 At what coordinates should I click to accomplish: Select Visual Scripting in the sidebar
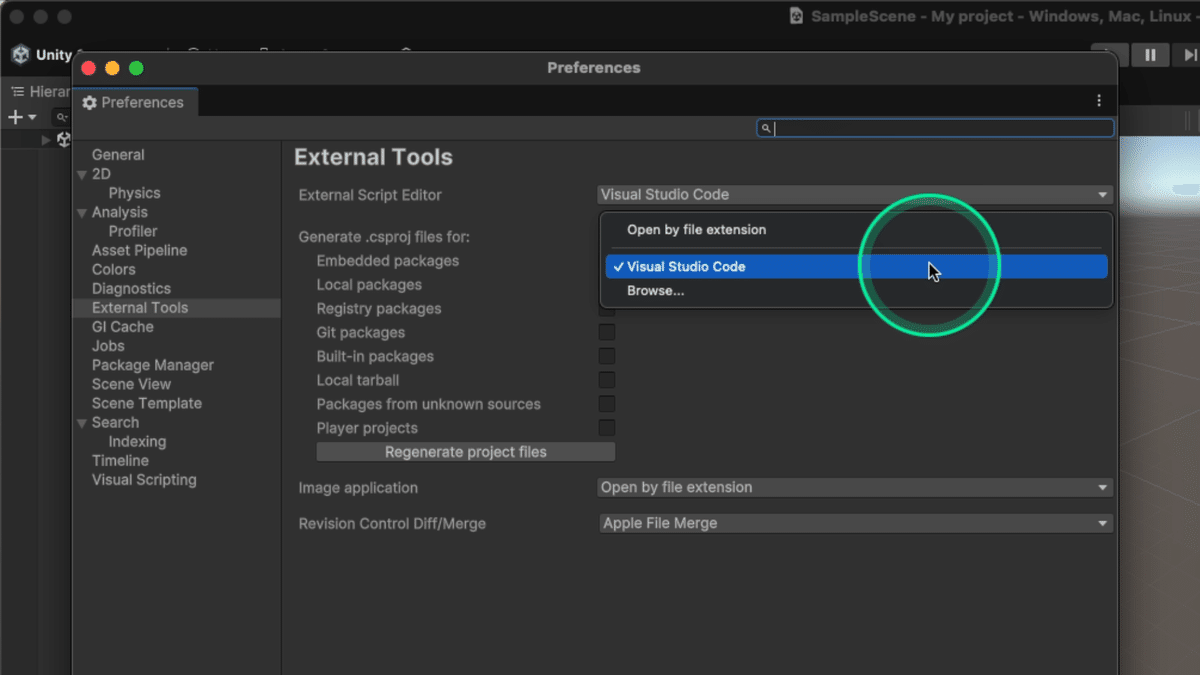pos(144,480)
